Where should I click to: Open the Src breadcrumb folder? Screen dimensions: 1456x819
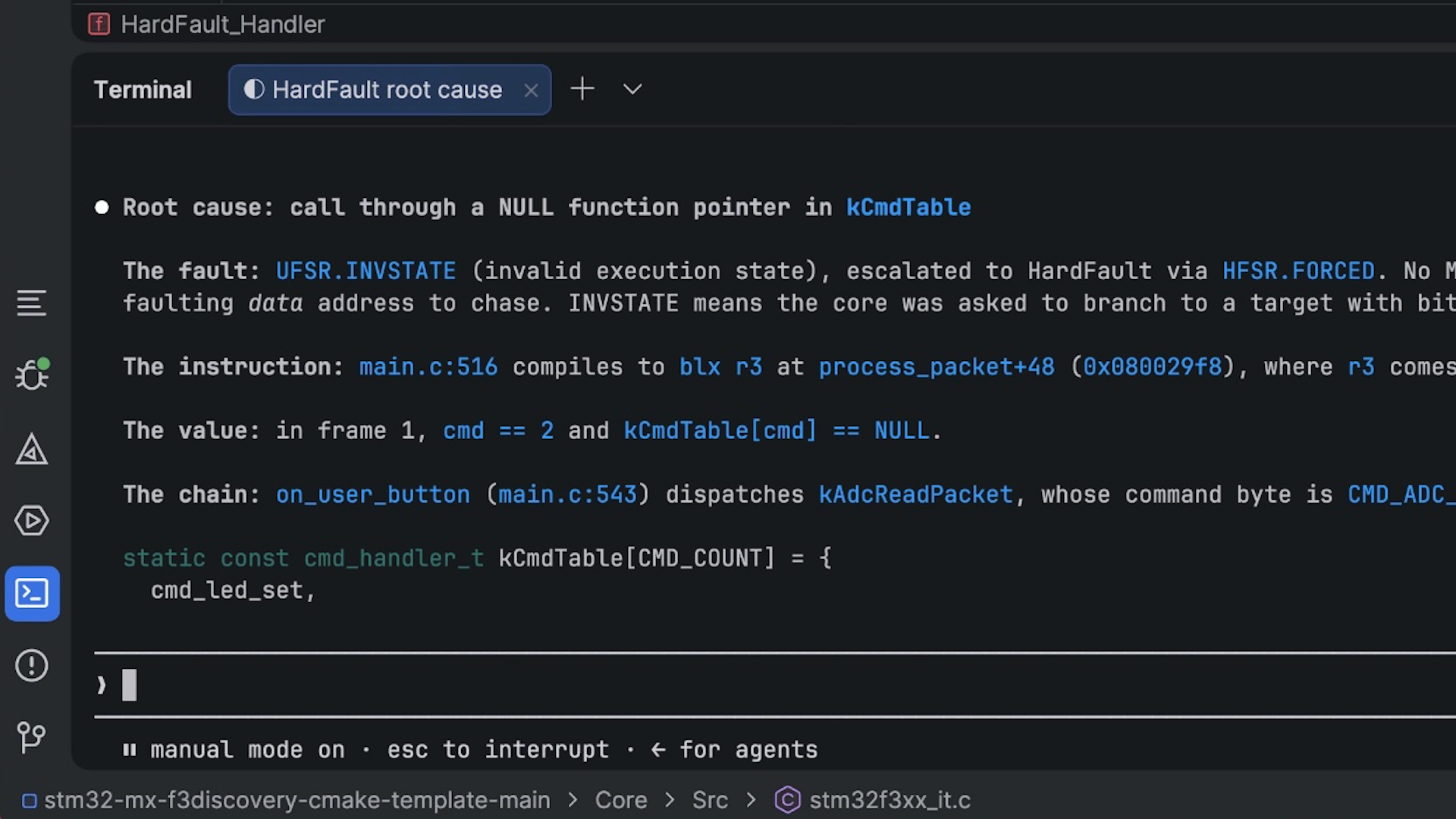pyautogui.click(x=710, y=800)
